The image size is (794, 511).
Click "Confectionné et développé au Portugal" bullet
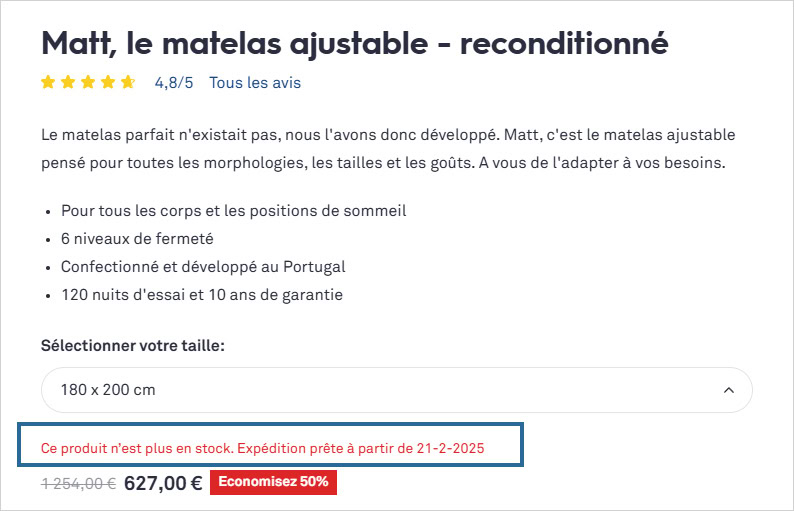tap(202, 267)
